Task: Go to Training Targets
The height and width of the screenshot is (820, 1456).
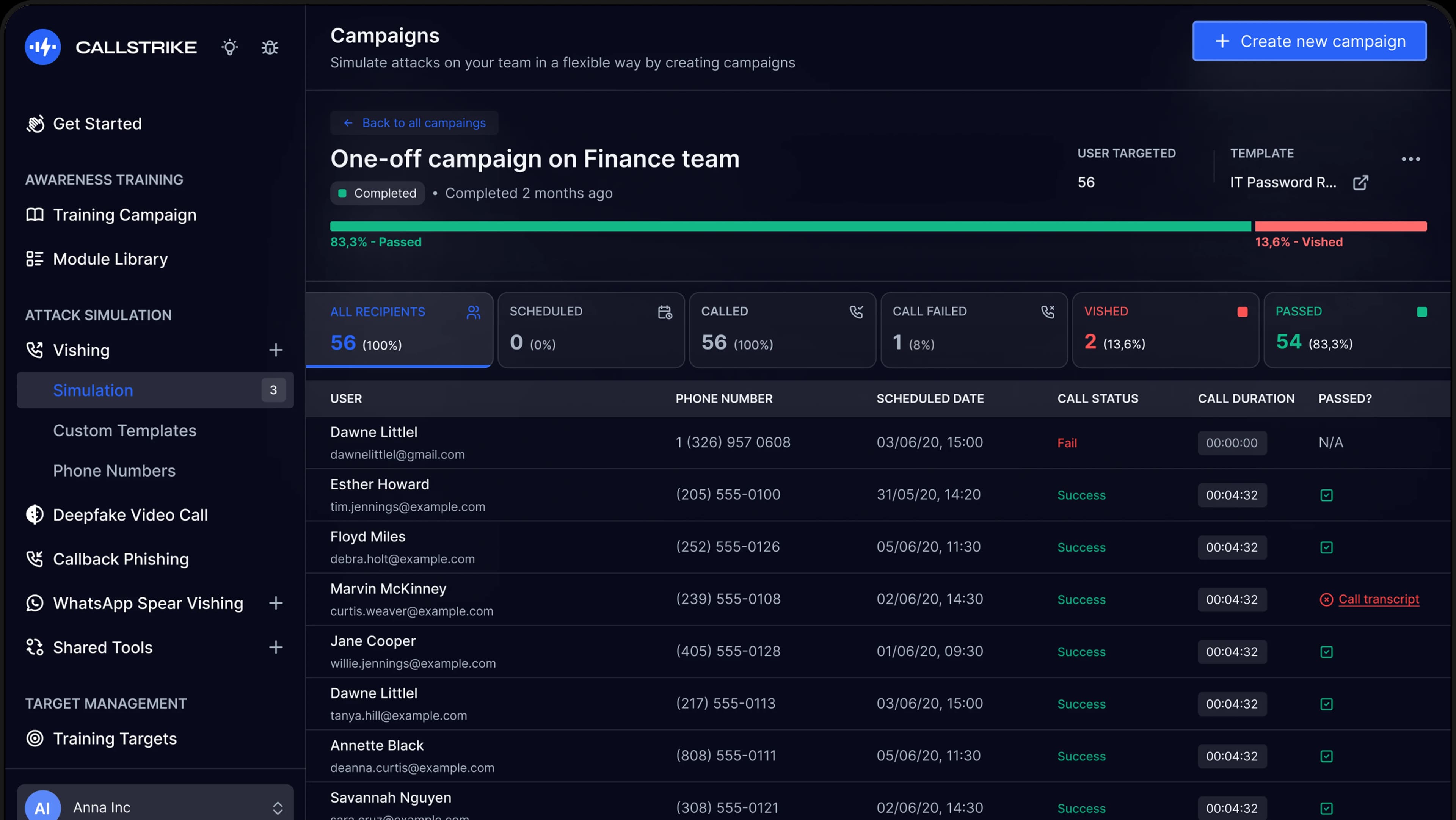Action: (x=114, y=738)
